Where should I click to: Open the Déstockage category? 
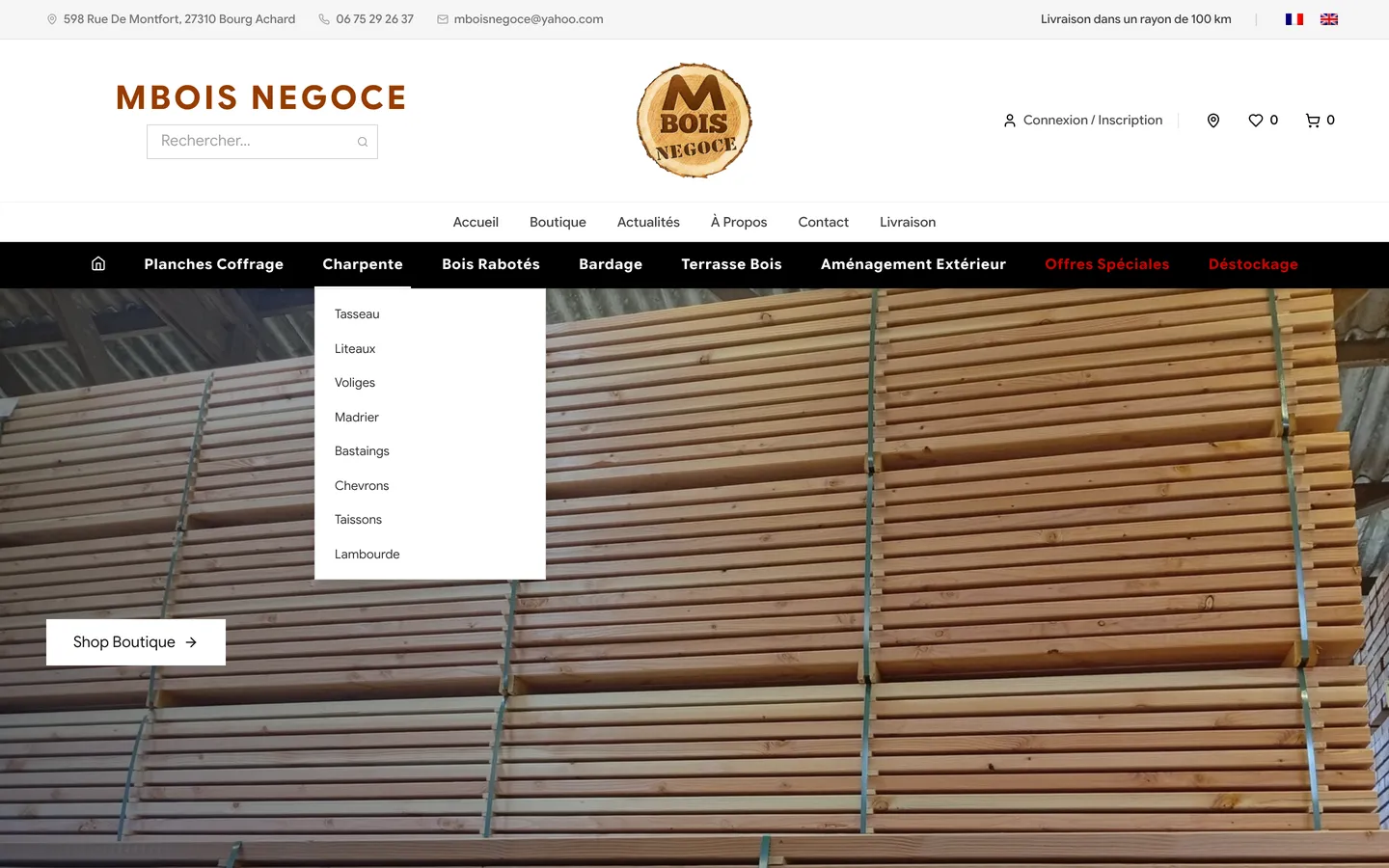(1253, 264)
